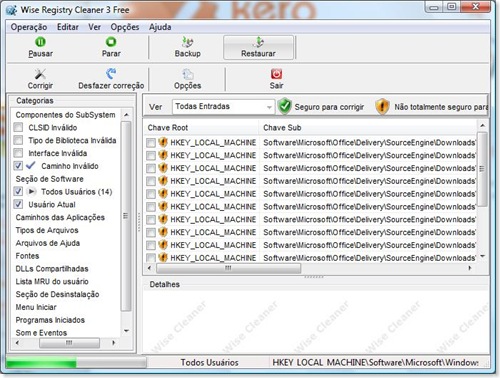Image resolution: width=500 pixels, height=378 pixels.
Task: Select Som e Eventos category
Action: [41, 333]
